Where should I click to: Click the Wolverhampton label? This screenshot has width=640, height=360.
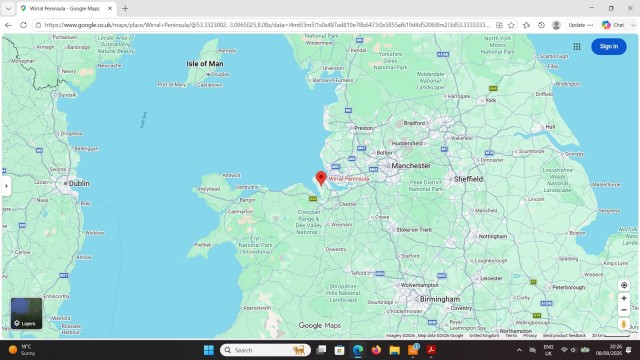tap(419, 285)
